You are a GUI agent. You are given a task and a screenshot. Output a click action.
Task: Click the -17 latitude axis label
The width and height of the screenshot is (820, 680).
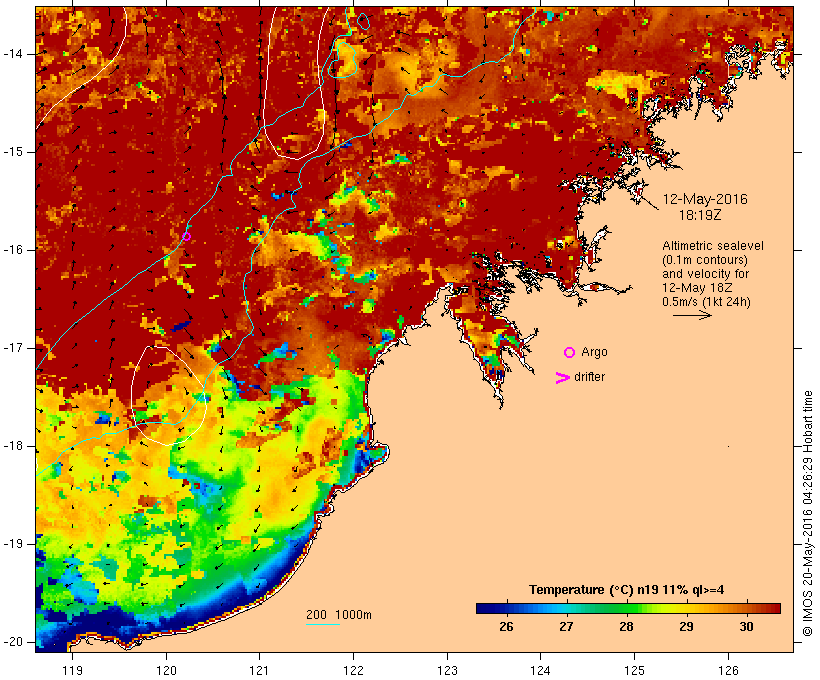coord(13,348)
